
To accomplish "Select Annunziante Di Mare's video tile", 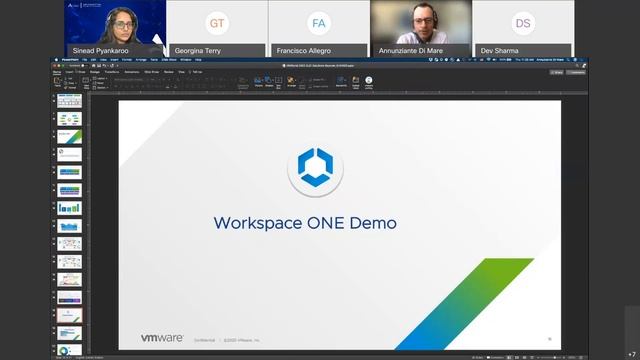I will click(421, 28).
